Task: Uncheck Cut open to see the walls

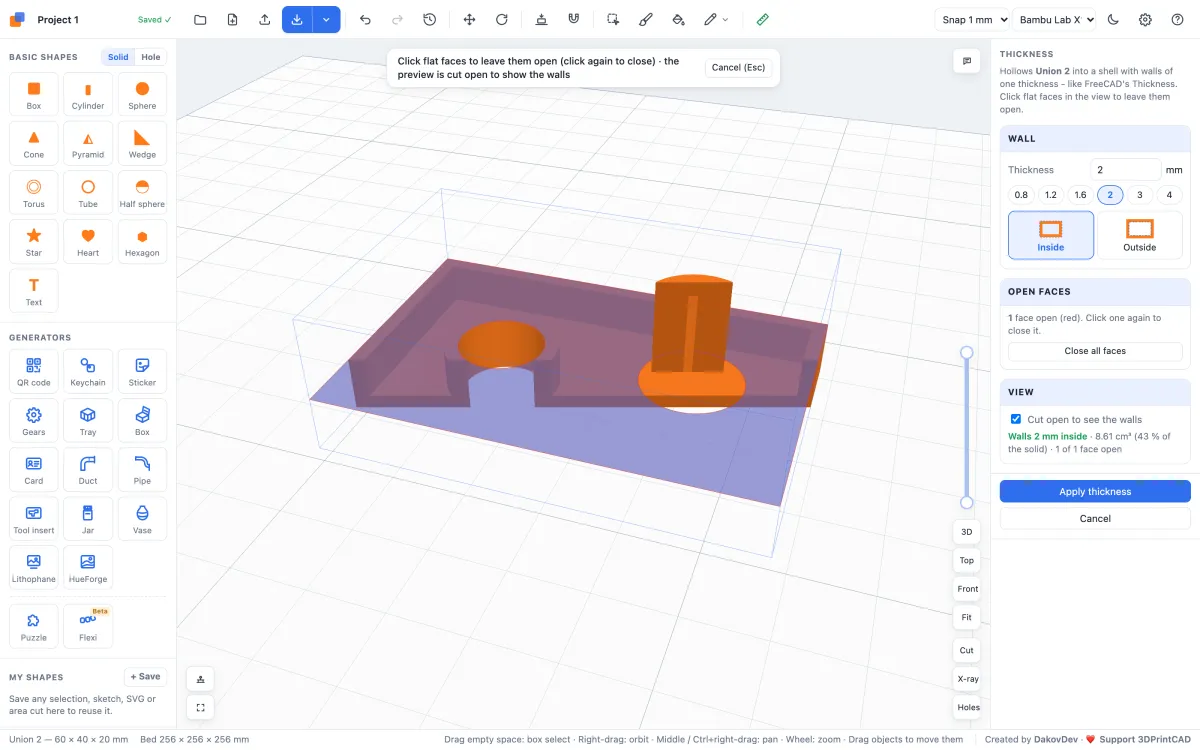Action: point(1016,420)
